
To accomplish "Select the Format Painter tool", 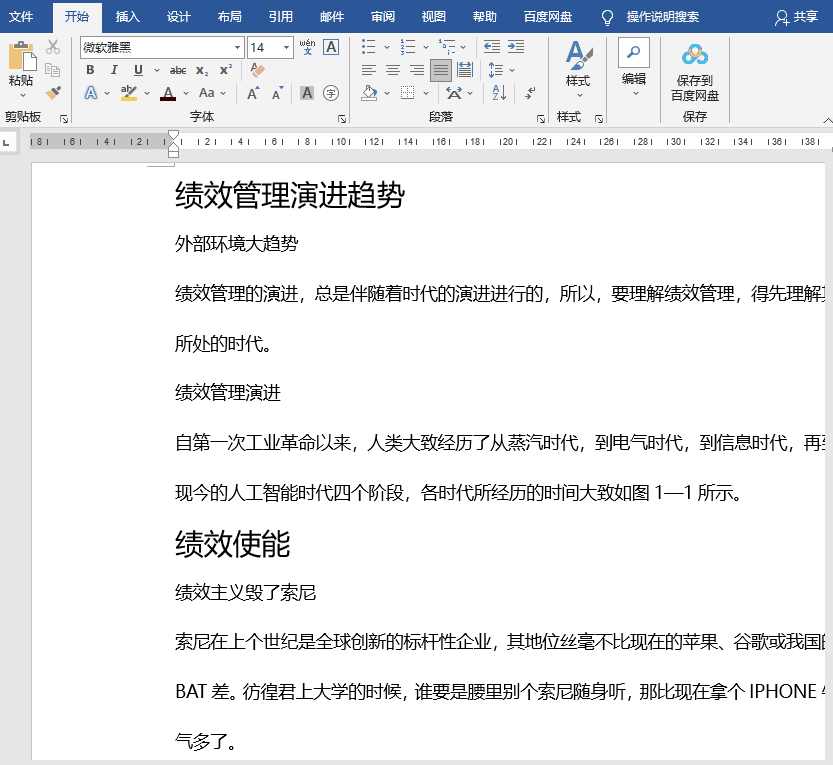I will click(x=54, y=91).
